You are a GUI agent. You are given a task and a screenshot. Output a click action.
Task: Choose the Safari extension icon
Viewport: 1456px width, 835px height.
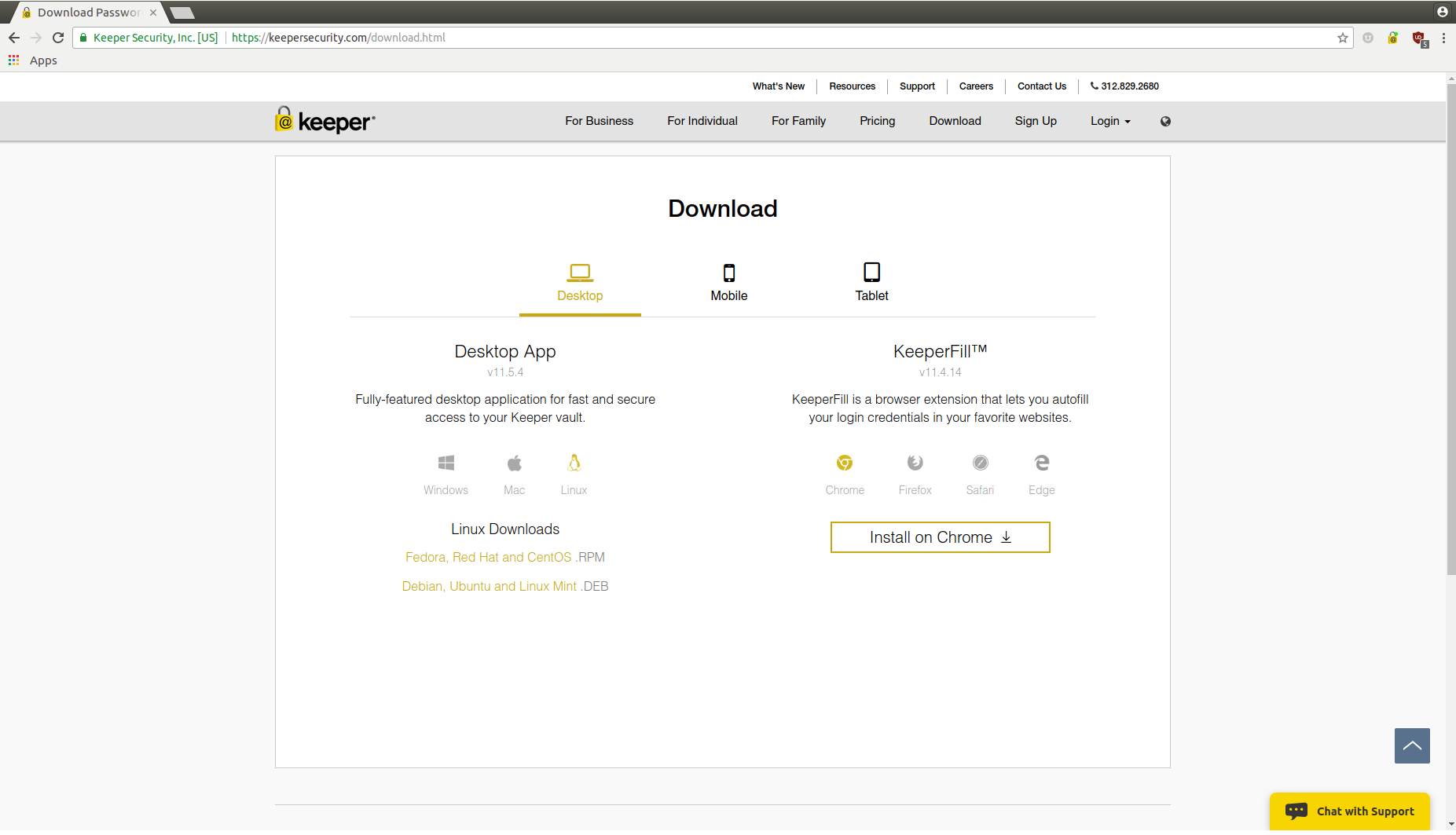pyautogui.click(x=980, y=463)
